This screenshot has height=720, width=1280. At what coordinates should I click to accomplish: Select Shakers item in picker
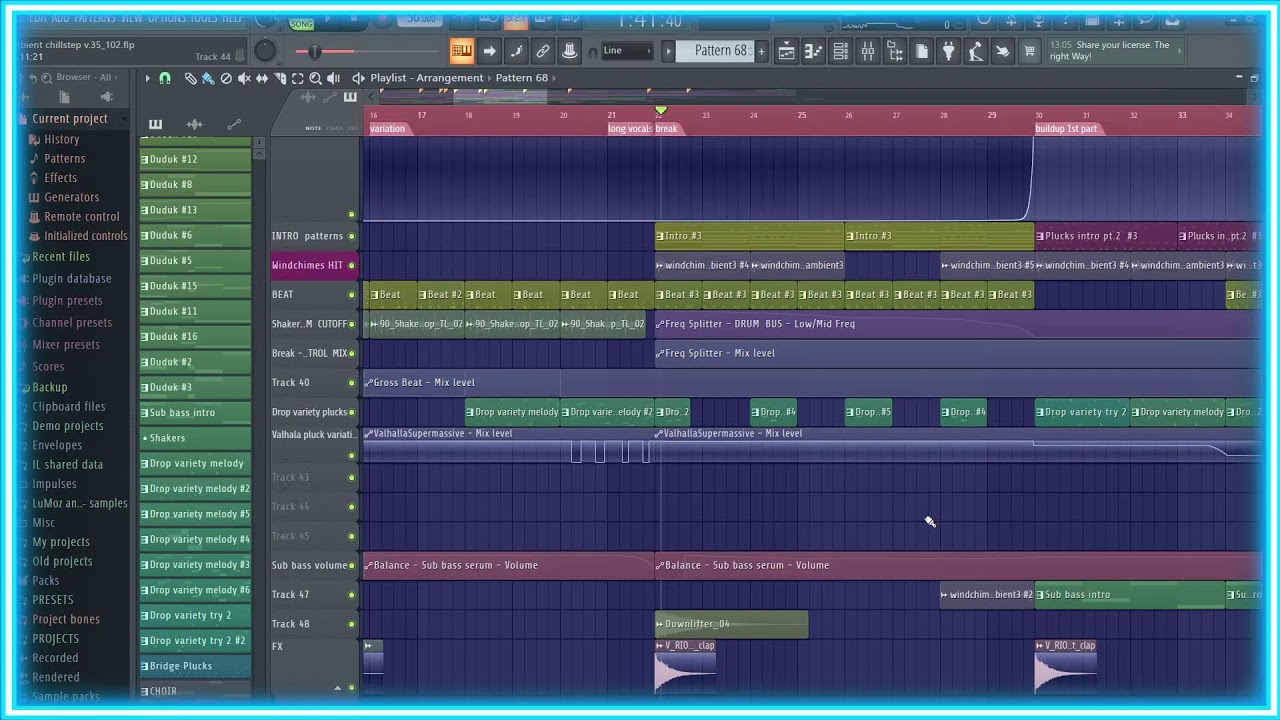(195, 439)
